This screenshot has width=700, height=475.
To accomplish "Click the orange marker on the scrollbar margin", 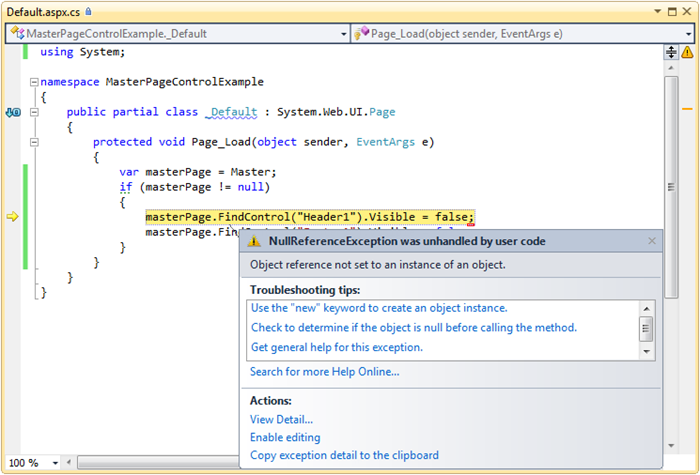I will click(x=688, y=108).
